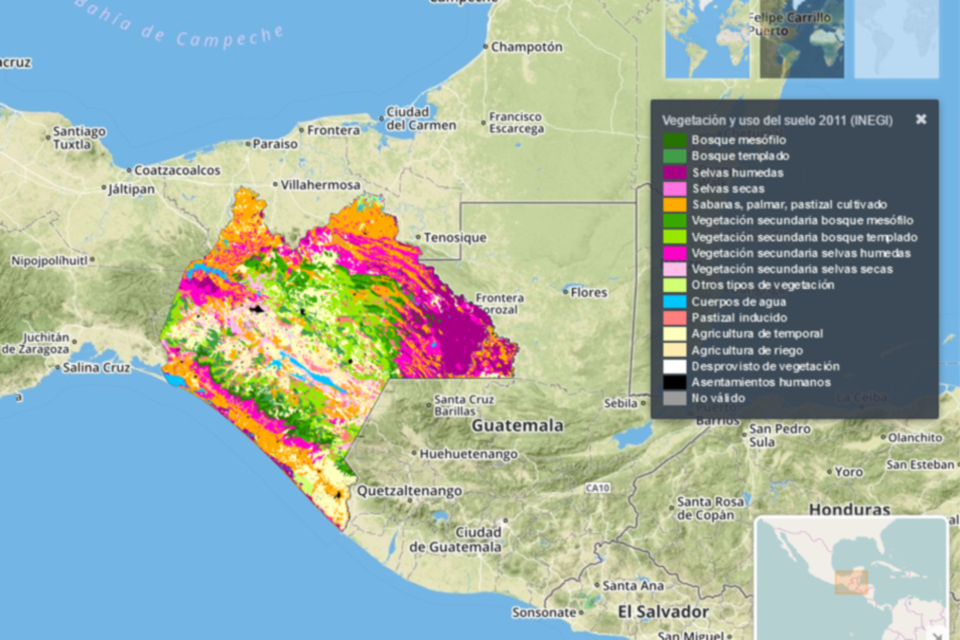
Task: Click the Frontera Corozal label
Action: click(x=500, y=304)
